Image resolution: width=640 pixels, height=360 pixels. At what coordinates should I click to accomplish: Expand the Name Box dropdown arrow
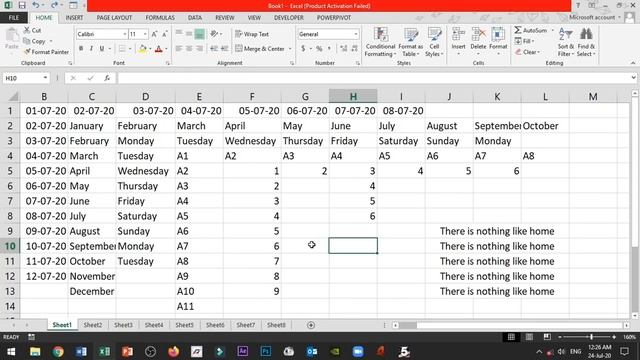[45, 78]
